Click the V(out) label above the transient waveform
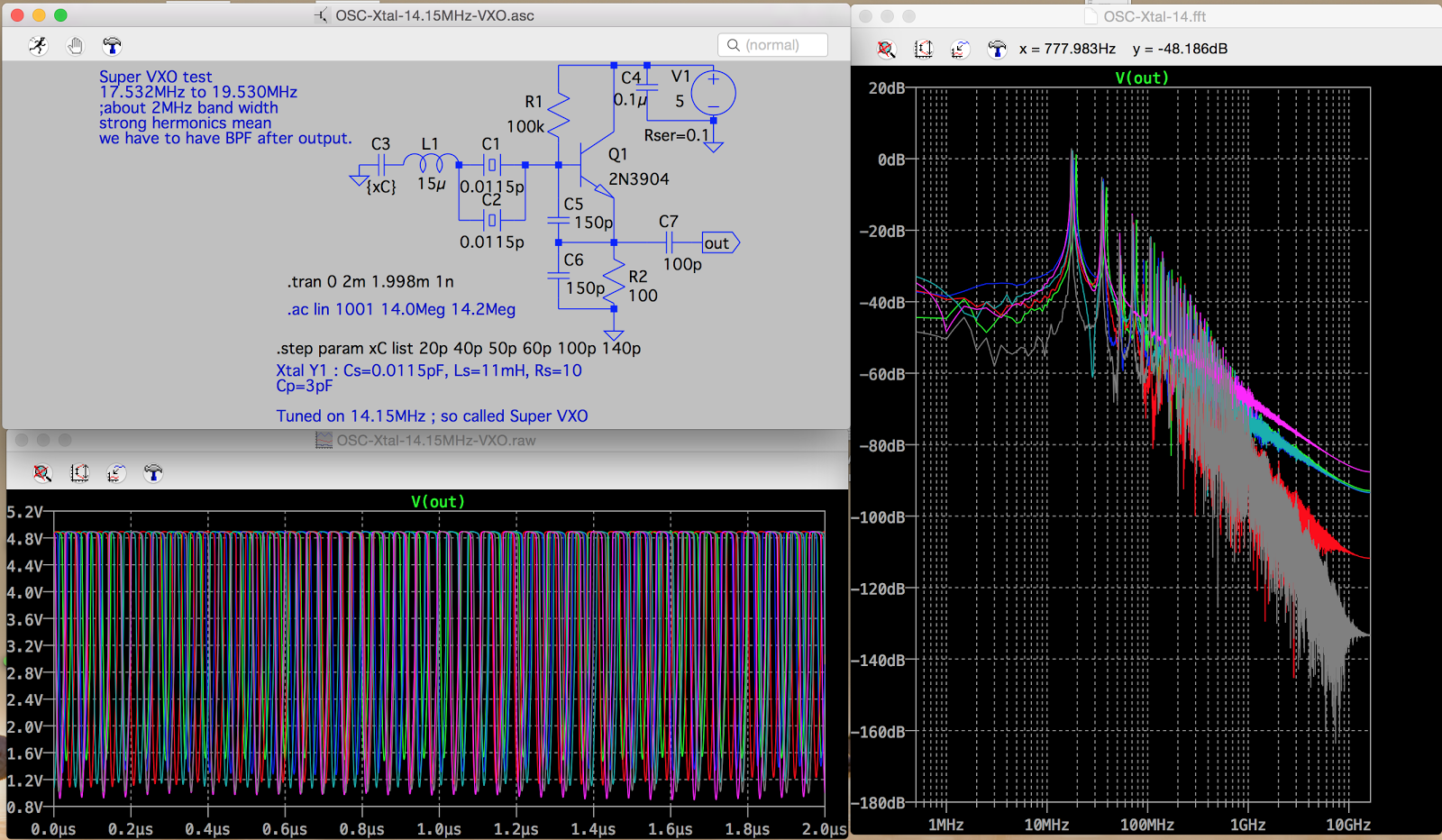This screenshot has width=1442, height=840. point(439,502)
